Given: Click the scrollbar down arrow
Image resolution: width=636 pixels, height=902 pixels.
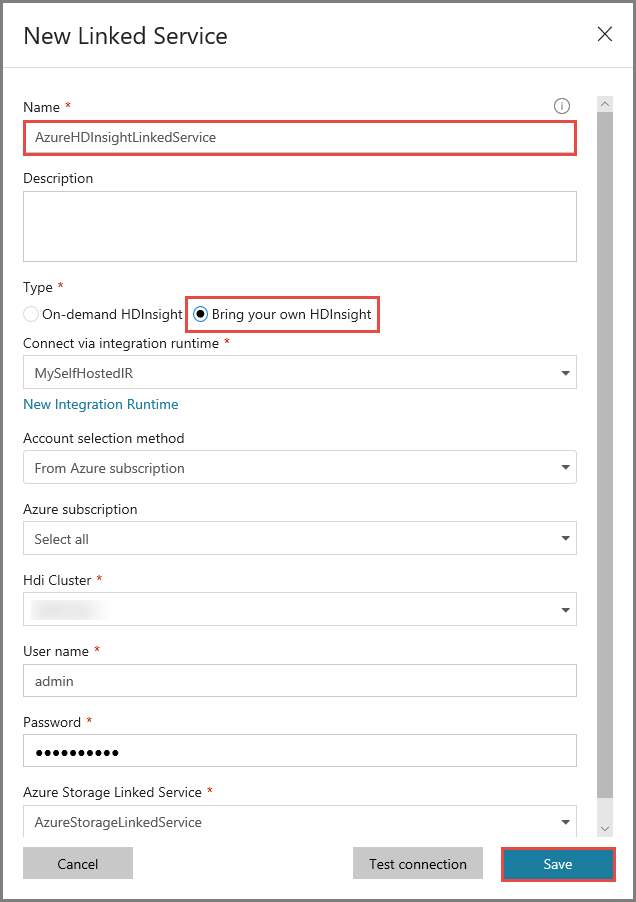Looking at the screenshot, I should [605, 829].
